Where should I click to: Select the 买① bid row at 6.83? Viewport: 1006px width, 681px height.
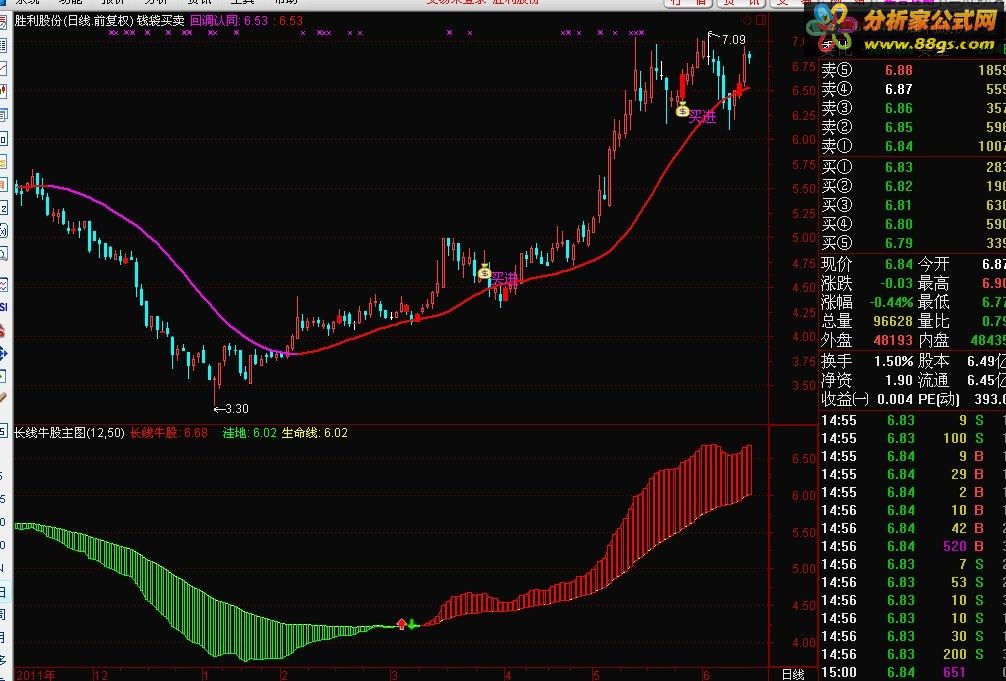[x=913, y=167]
